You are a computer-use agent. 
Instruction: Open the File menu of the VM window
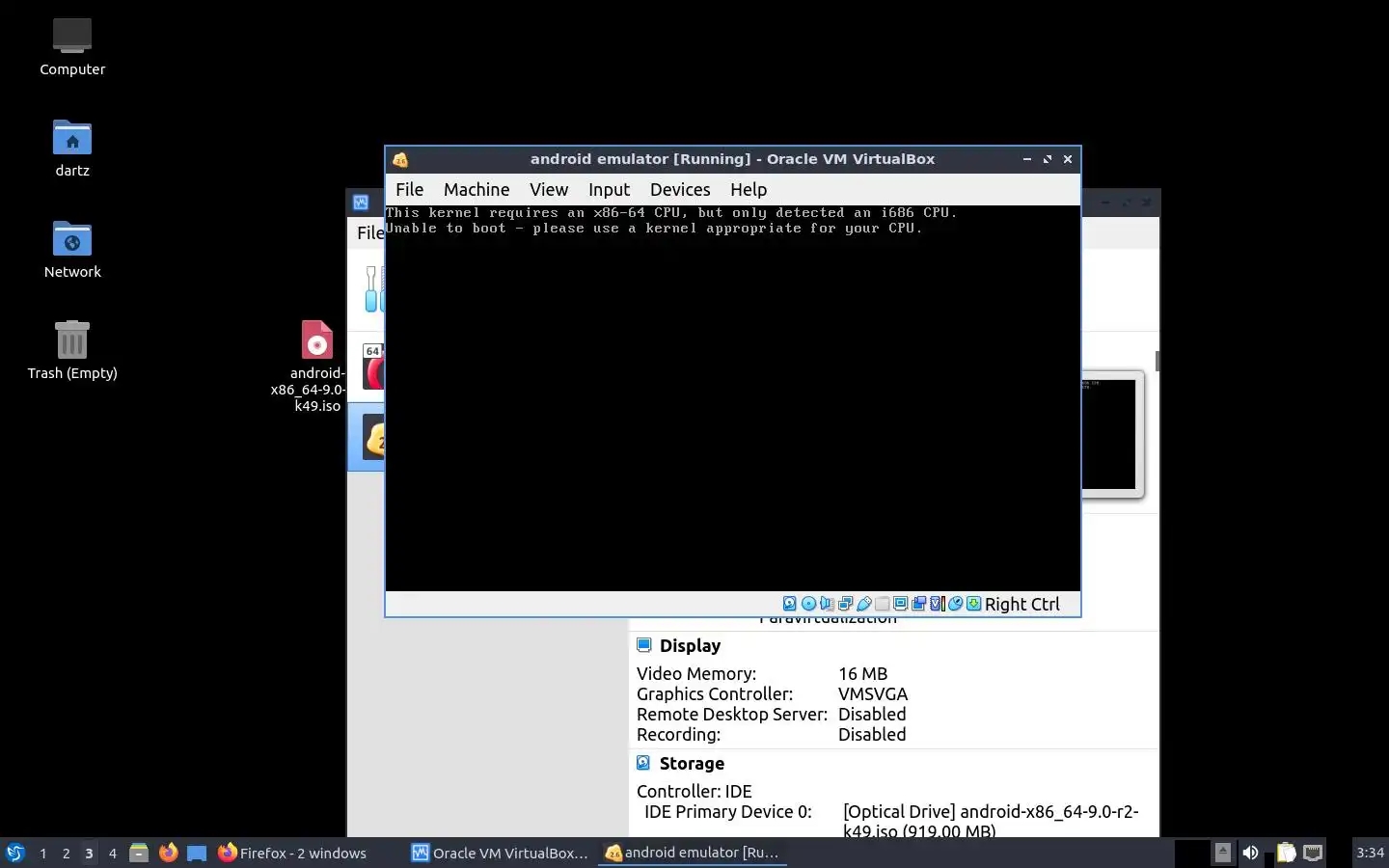(409, 190)
